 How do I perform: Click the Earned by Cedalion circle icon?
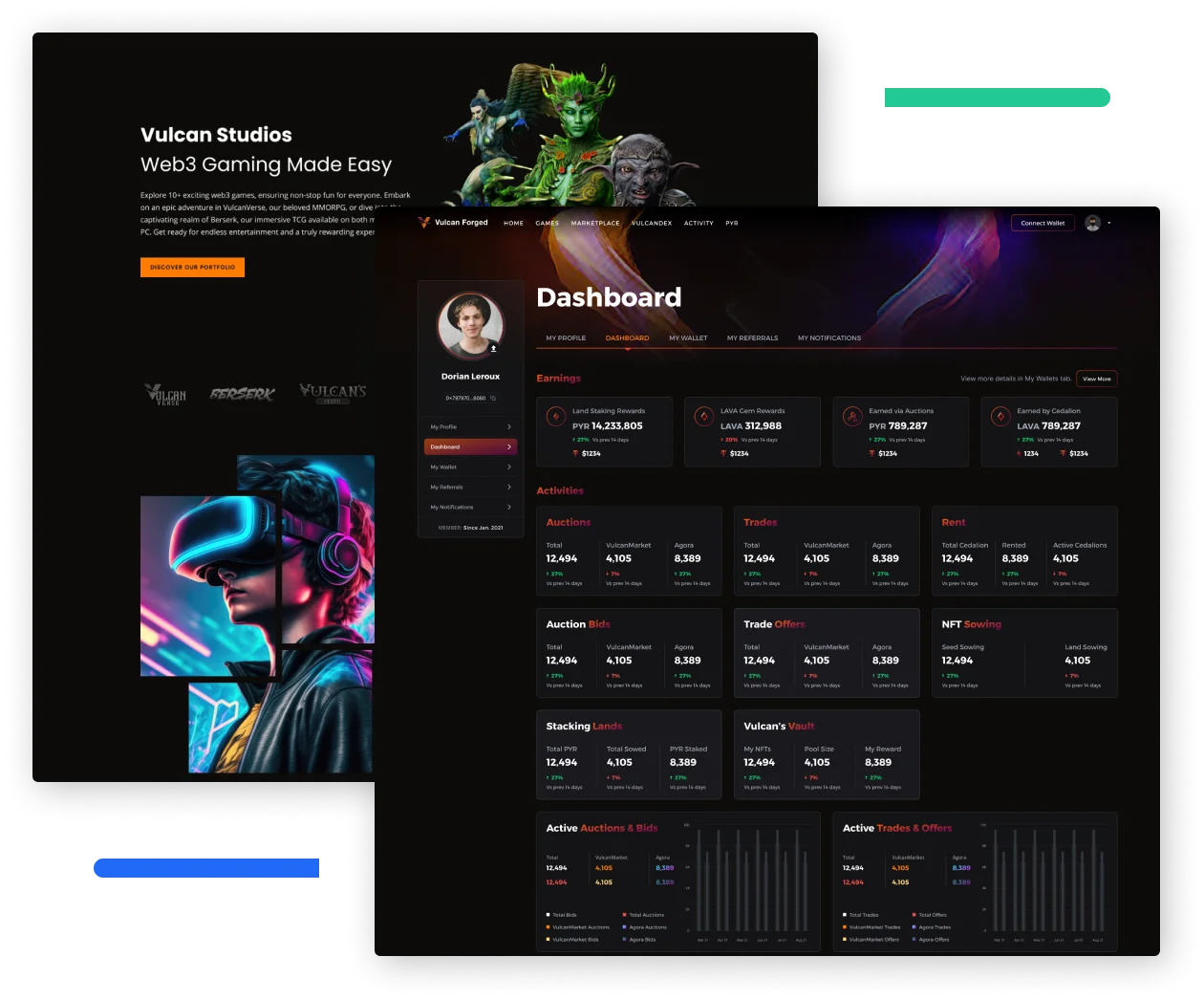click(1000, 417)
